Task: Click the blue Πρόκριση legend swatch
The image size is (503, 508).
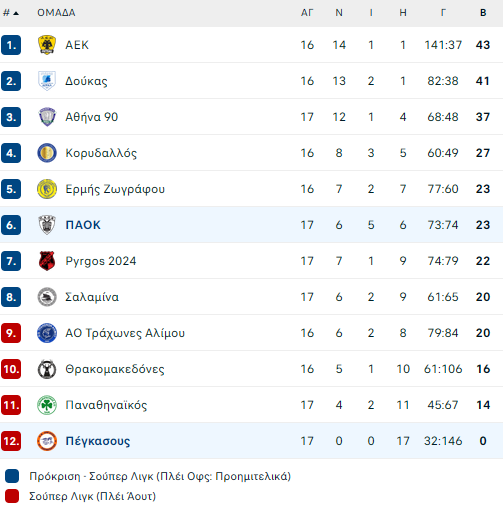Action: pyautogui.click(x=12, y=476)
